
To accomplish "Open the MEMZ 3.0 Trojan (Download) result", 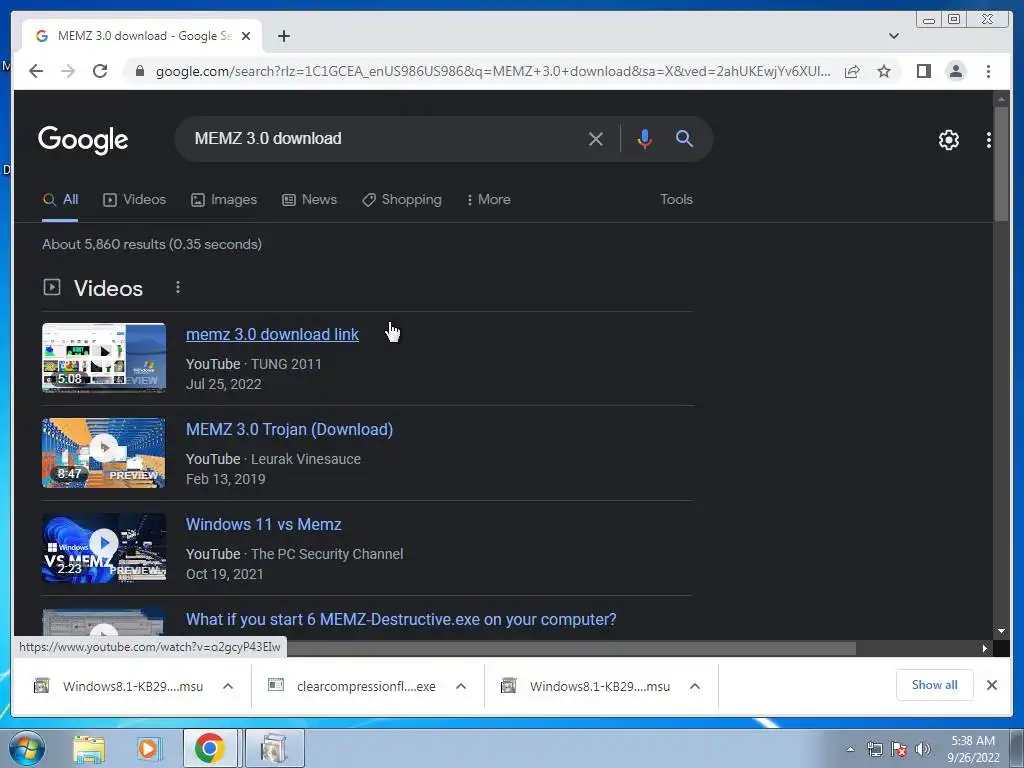I will 289,430.
